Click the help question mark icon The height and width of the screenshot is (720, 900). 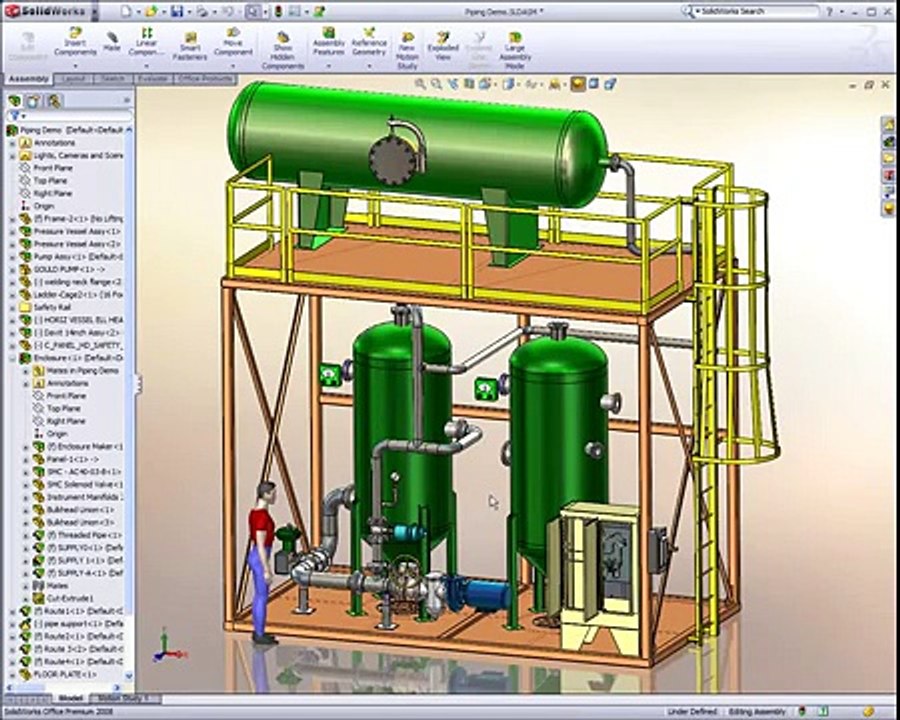point(829,11)
